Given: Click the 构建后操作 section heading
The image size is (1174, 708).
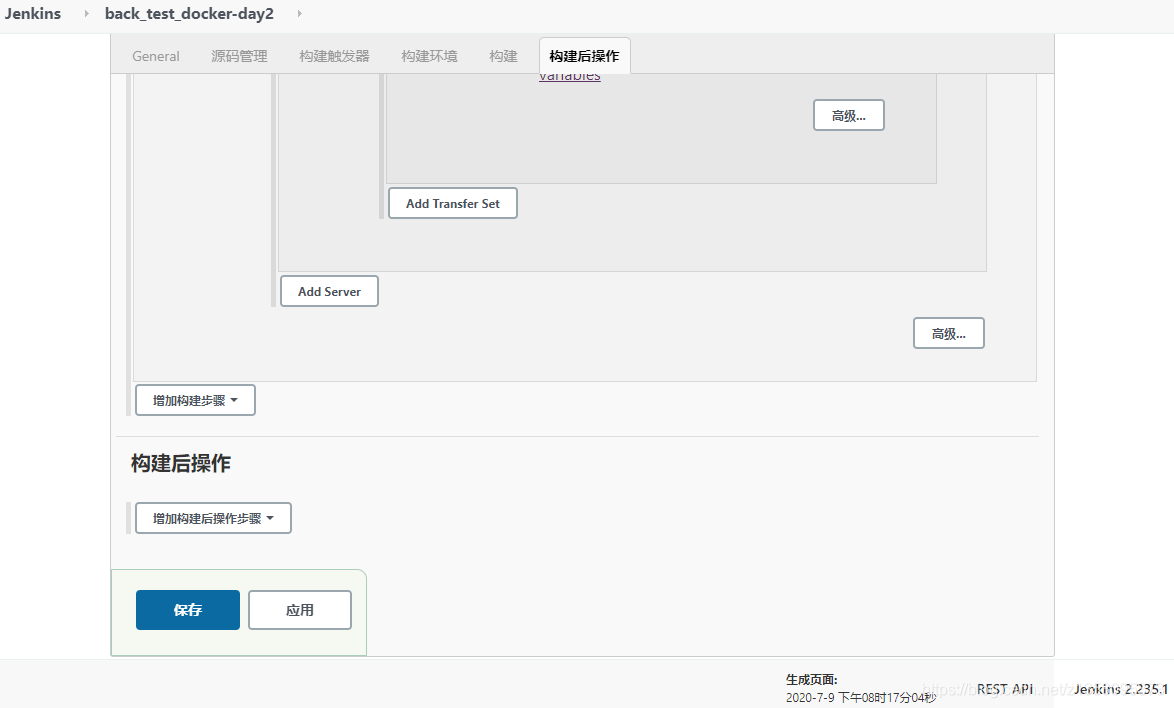Looking at the screenshot, I should pos(180,463).
